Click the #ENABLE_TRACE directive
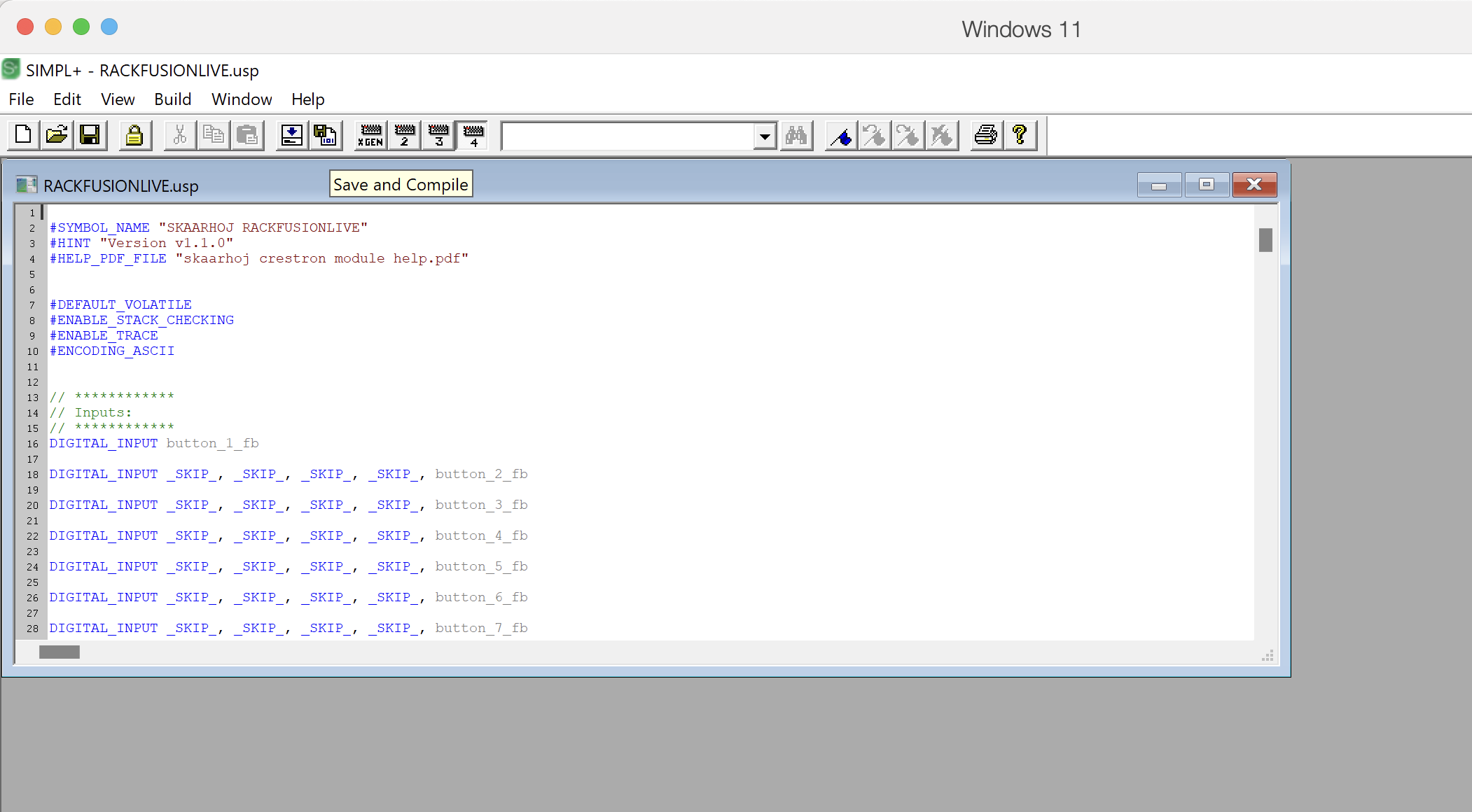The image size is (1472, 812). pyautogui.click(x=104, y=335)
